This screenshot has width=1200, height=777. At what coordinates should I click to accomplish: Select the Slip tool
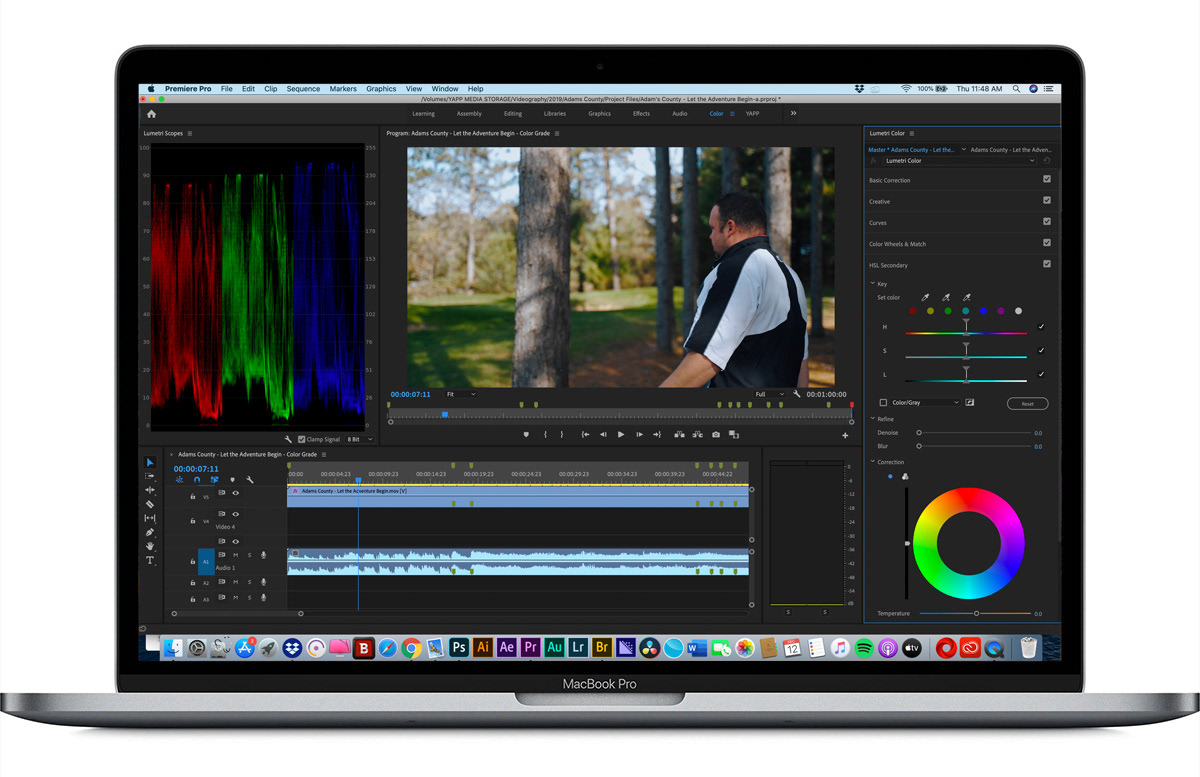pos(150,518)
